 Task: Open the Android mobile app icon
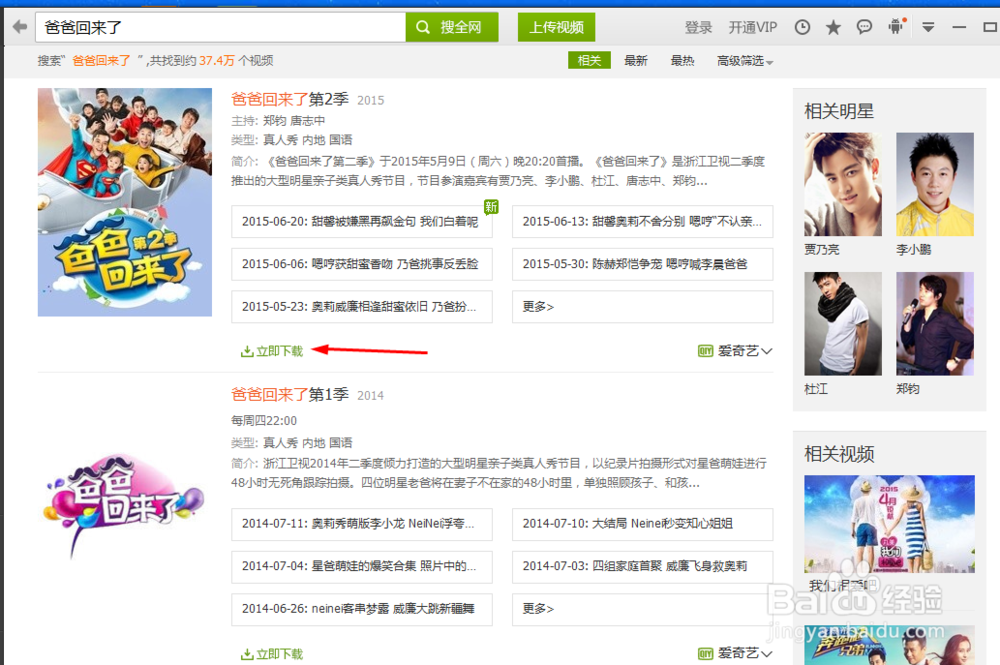(x=896, y=26)
